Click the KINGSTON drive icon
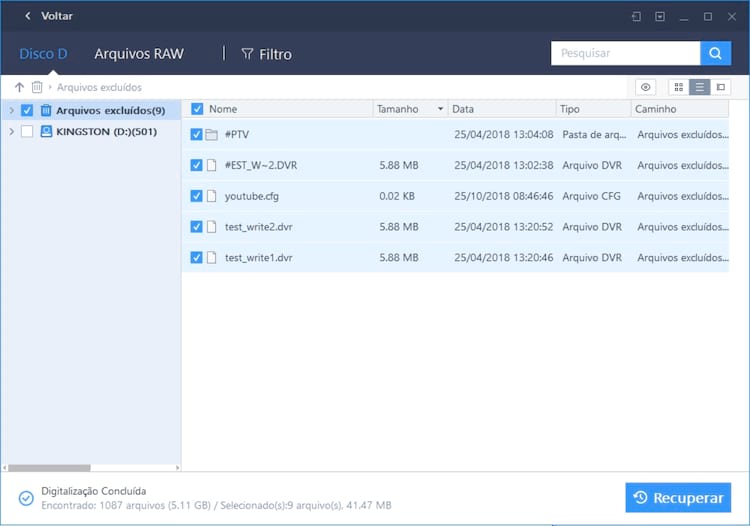The height and width of the screenshot is (526, 750). (46, 132)
